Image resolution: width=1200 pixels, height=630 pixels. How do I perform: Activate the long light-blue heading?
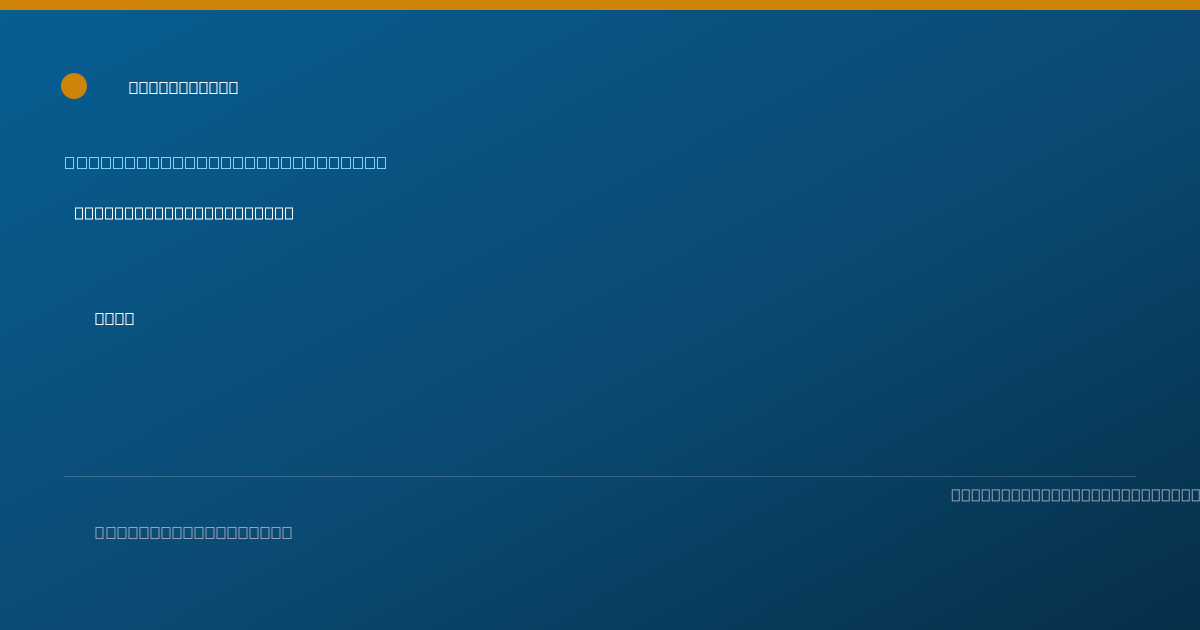coord(225,162)
